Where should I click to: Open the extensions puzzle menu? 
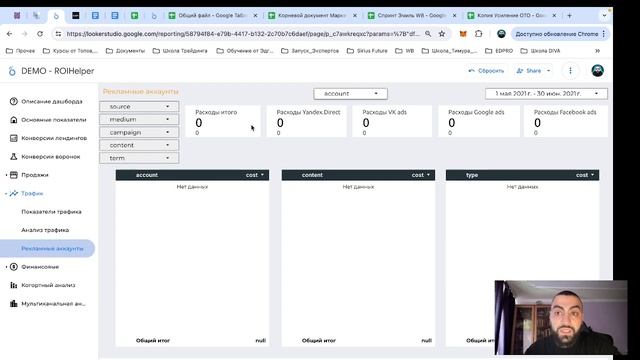(x=478, y=34)
